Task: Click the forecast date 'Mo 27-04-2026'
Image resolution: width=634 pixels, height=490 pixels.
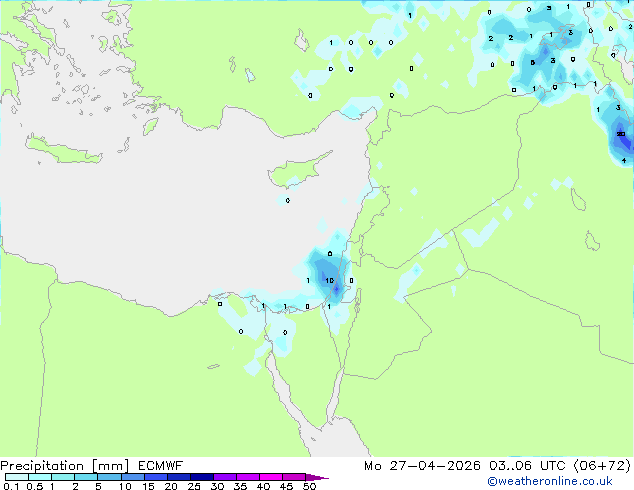Action: pyautogui.click(x=422, y=466)
